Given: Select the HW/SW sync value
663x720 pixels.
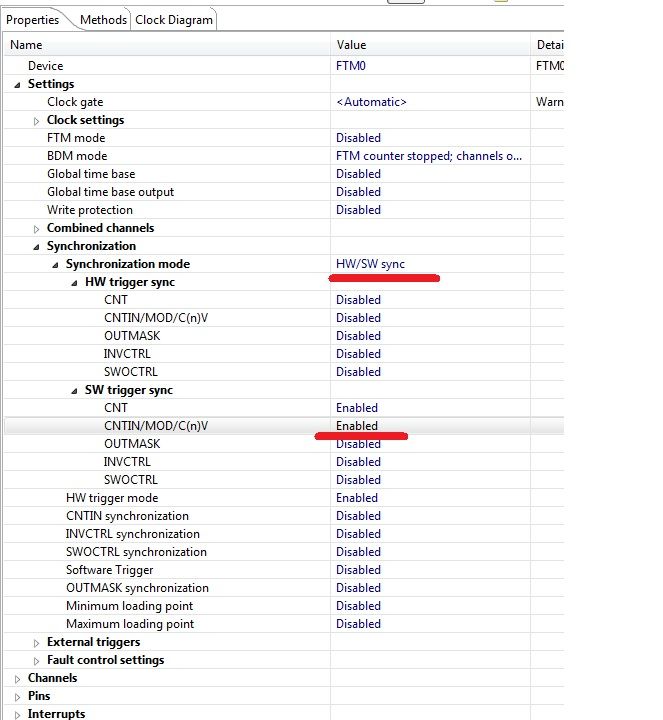Looking at the screenshot, I should click(x=370, y=264).
